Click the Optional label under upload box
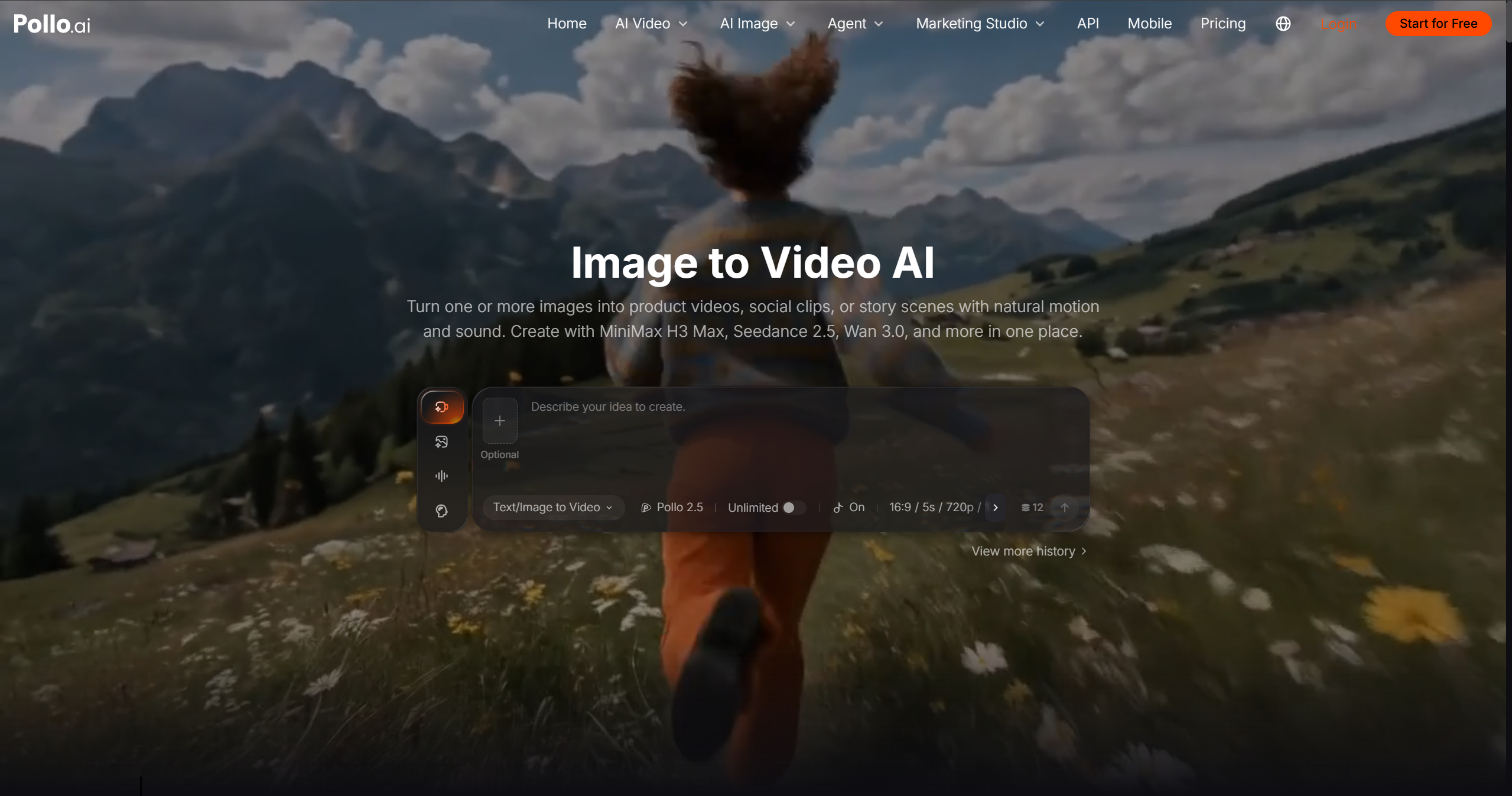The image size is (1512, 796). (499, 454)
